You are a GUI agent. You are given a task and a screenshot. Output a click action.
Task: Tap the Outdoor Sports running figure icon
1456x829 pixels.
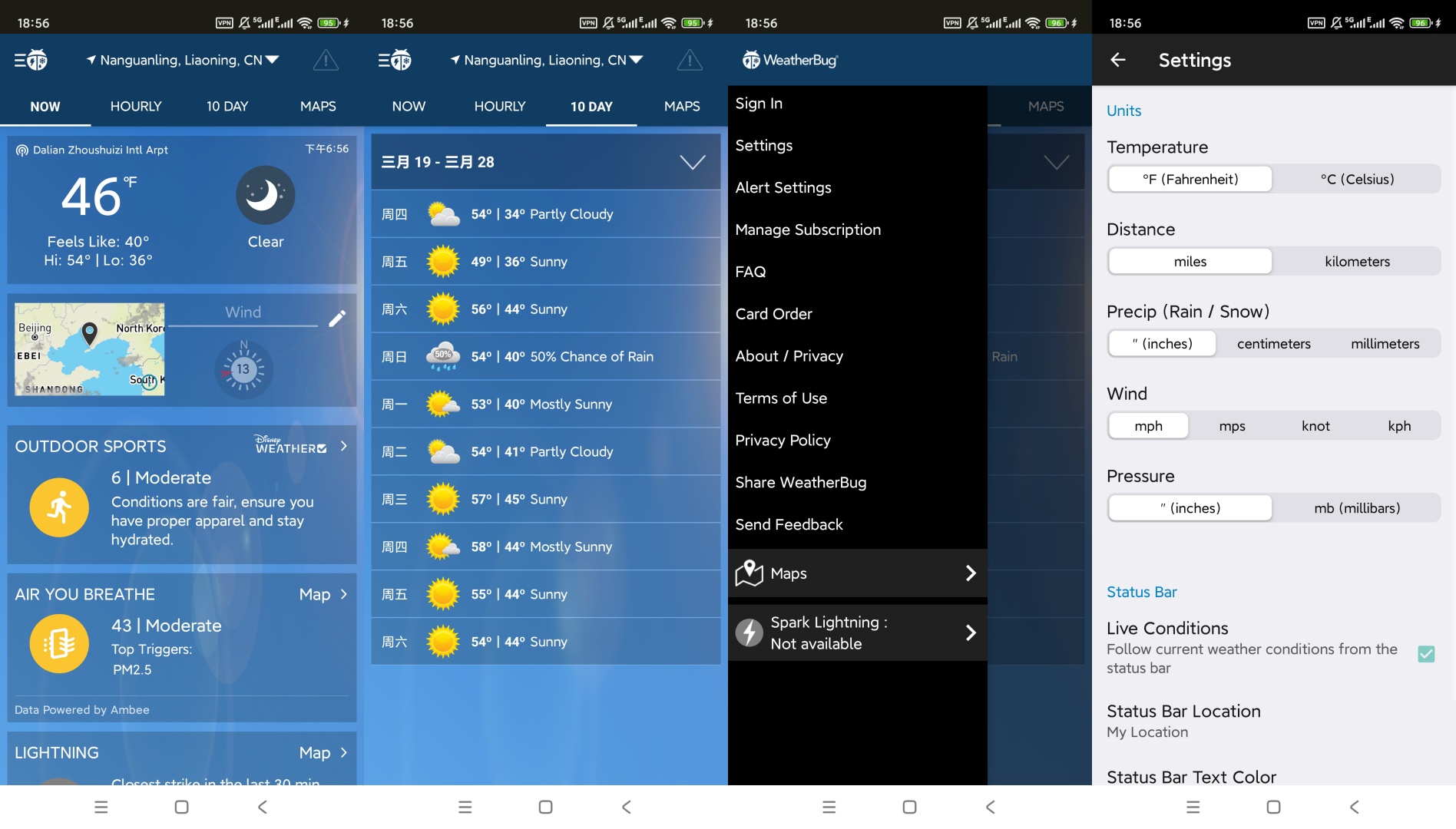(59, 507)
